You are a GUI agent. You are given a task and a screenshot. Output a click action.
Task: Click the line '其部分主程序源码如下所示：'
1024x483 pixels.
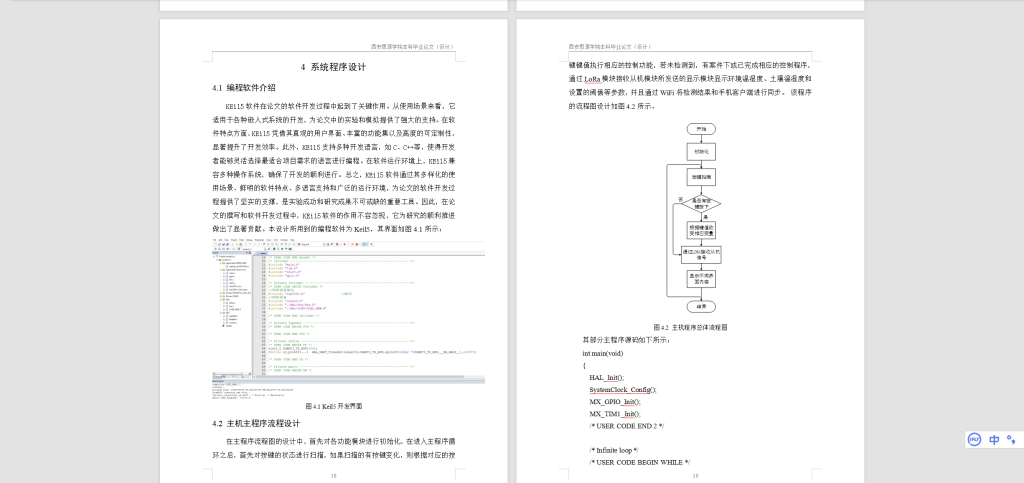click(626, 340)
